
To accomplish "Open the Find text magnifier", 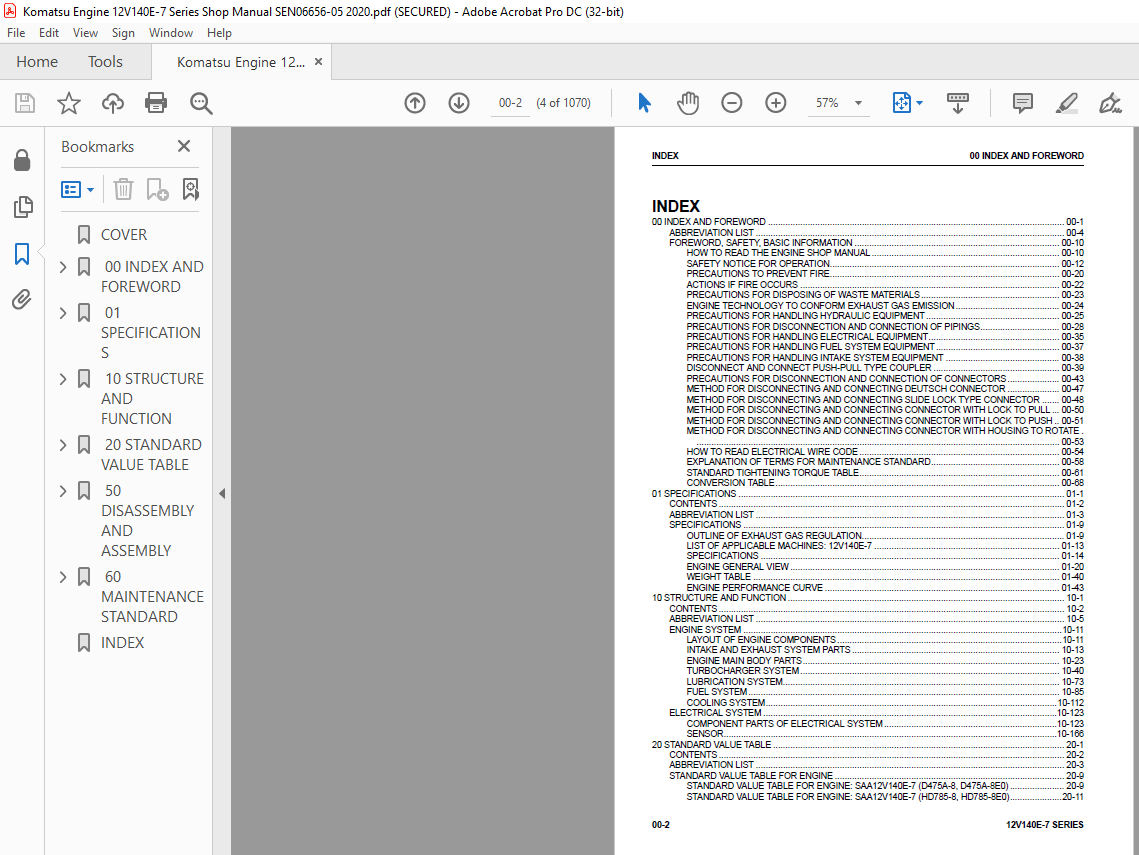I will (201, 103).
